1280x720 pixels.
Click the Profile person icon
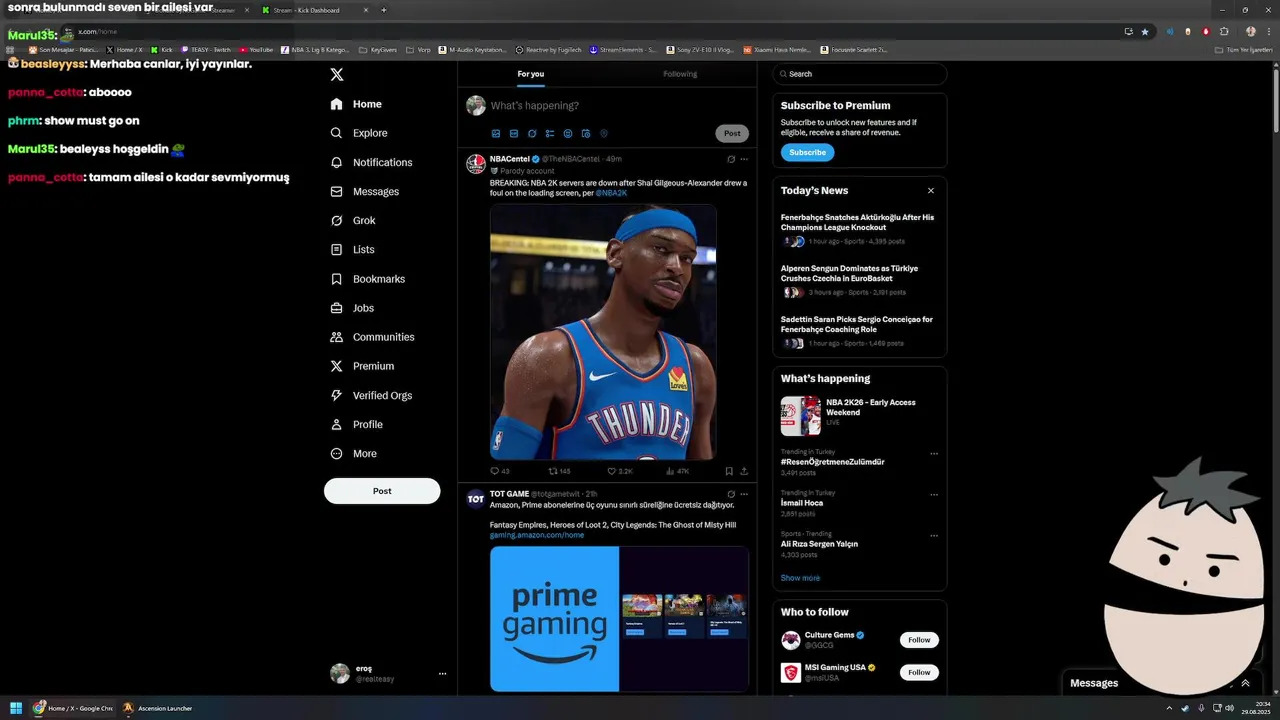(x=337, y=424)
